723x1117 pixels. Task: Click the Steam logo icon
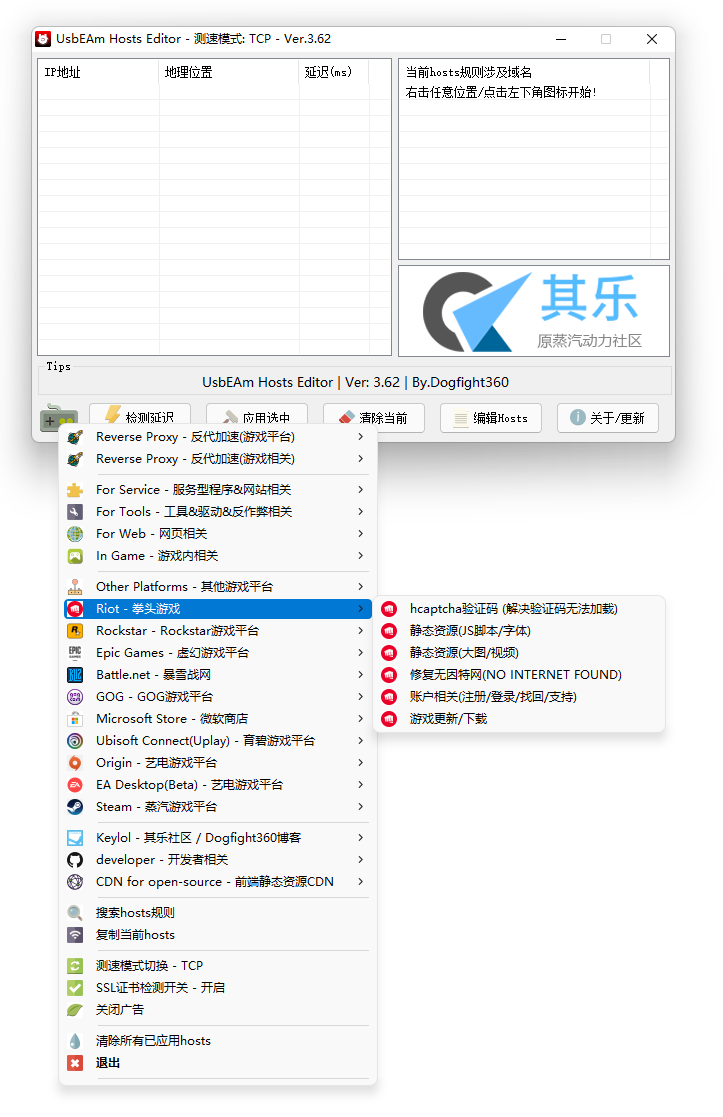(x=75, y=806)
